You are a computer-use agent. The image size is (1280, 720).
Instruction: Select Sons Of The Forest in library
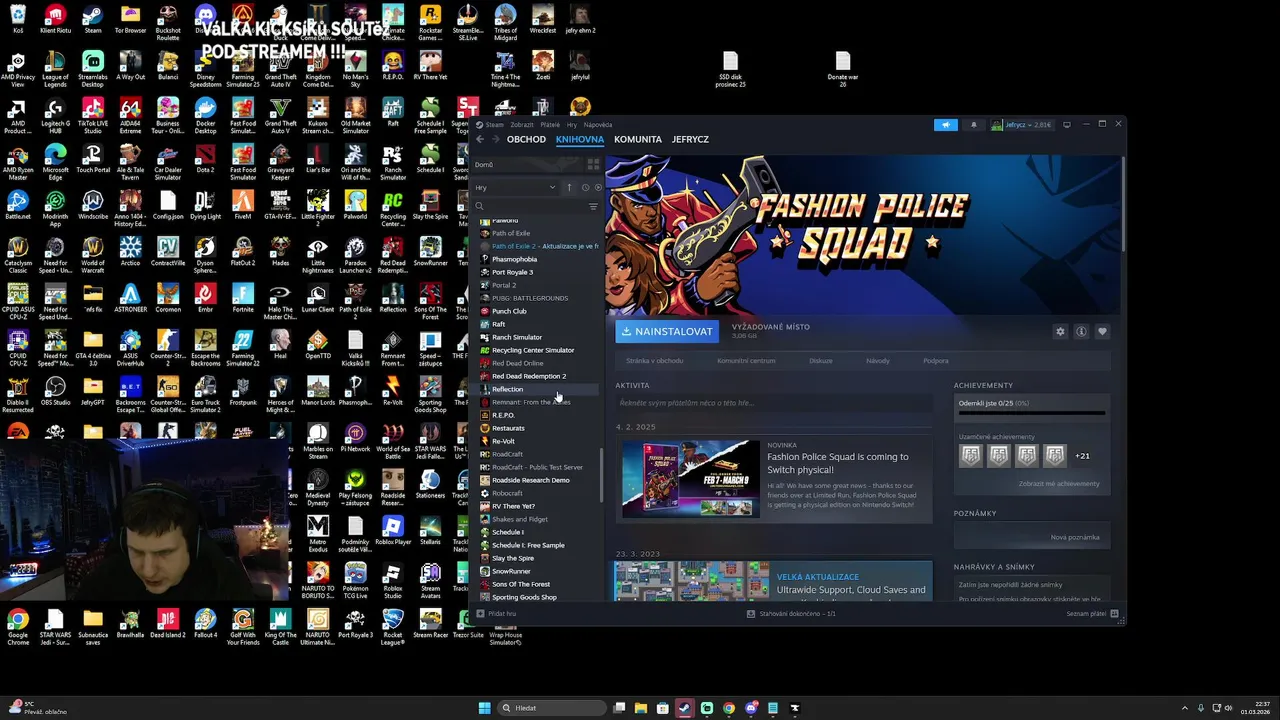521,584
